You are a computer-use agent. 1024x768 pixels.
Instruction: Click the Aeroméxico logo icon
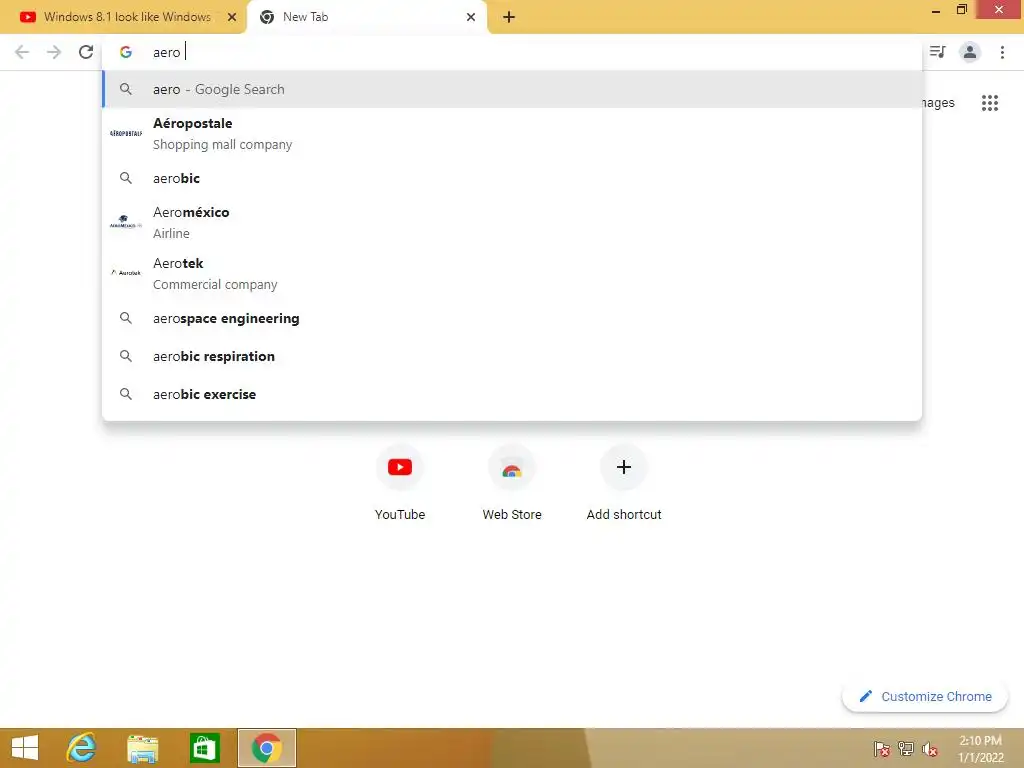[125, 222]
